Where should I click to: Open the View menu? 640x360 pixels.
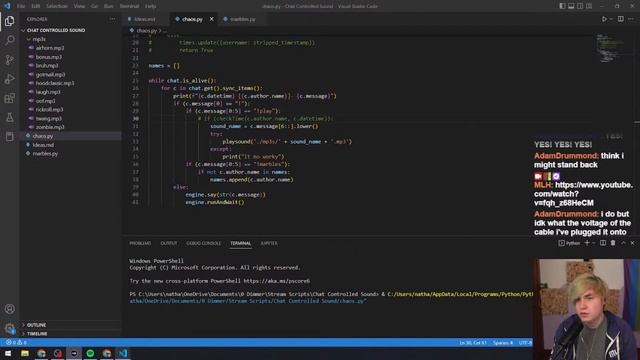tap(79, 6)
